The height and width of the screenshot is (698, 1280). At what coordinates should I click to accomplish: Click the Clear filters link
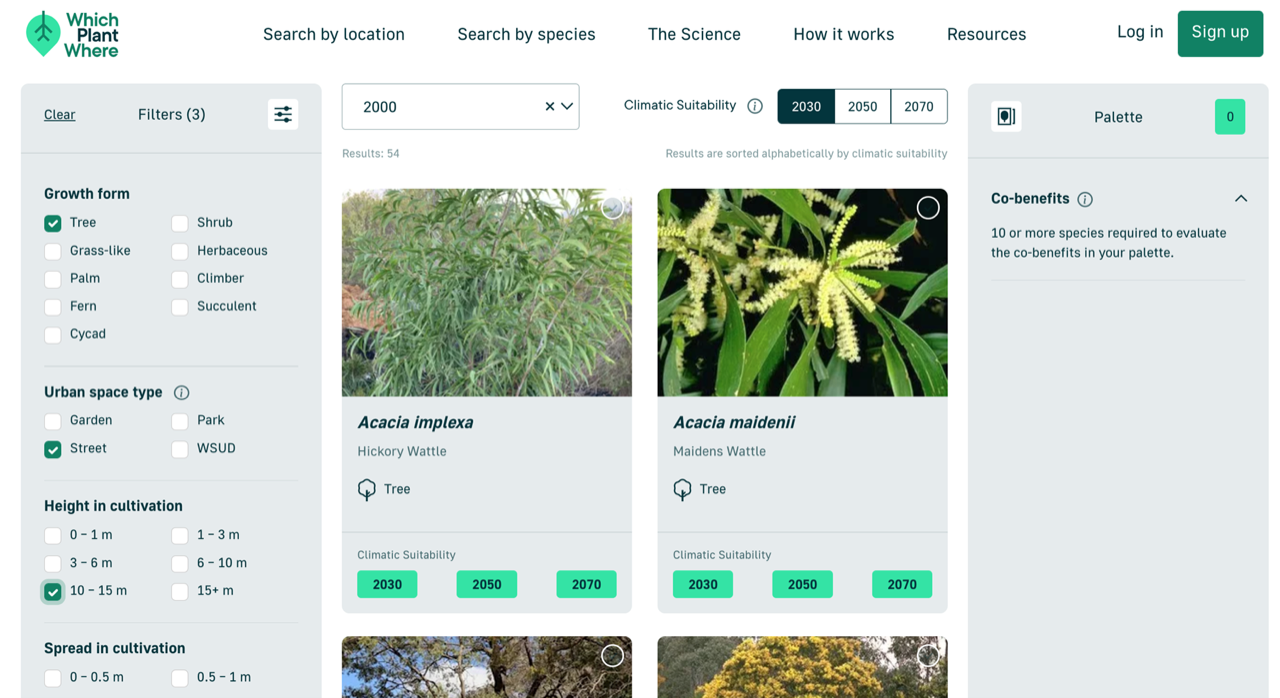[x=60, y=115]
